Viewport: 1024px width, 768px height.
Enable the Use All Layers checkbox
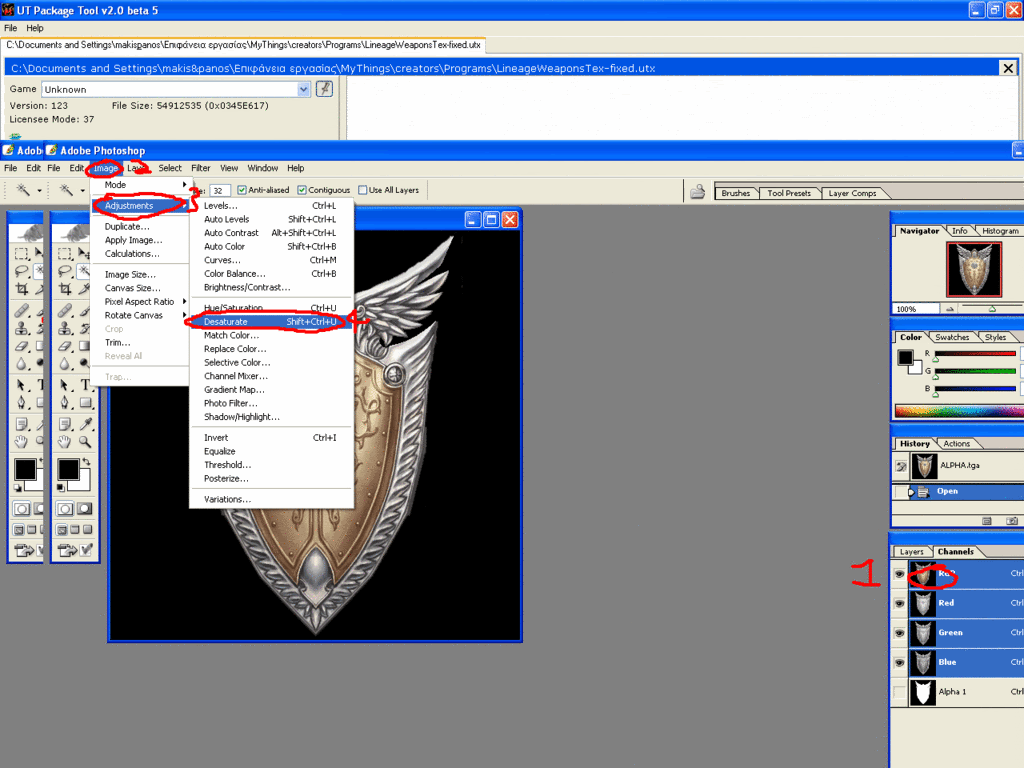click(x=362, y=190)
